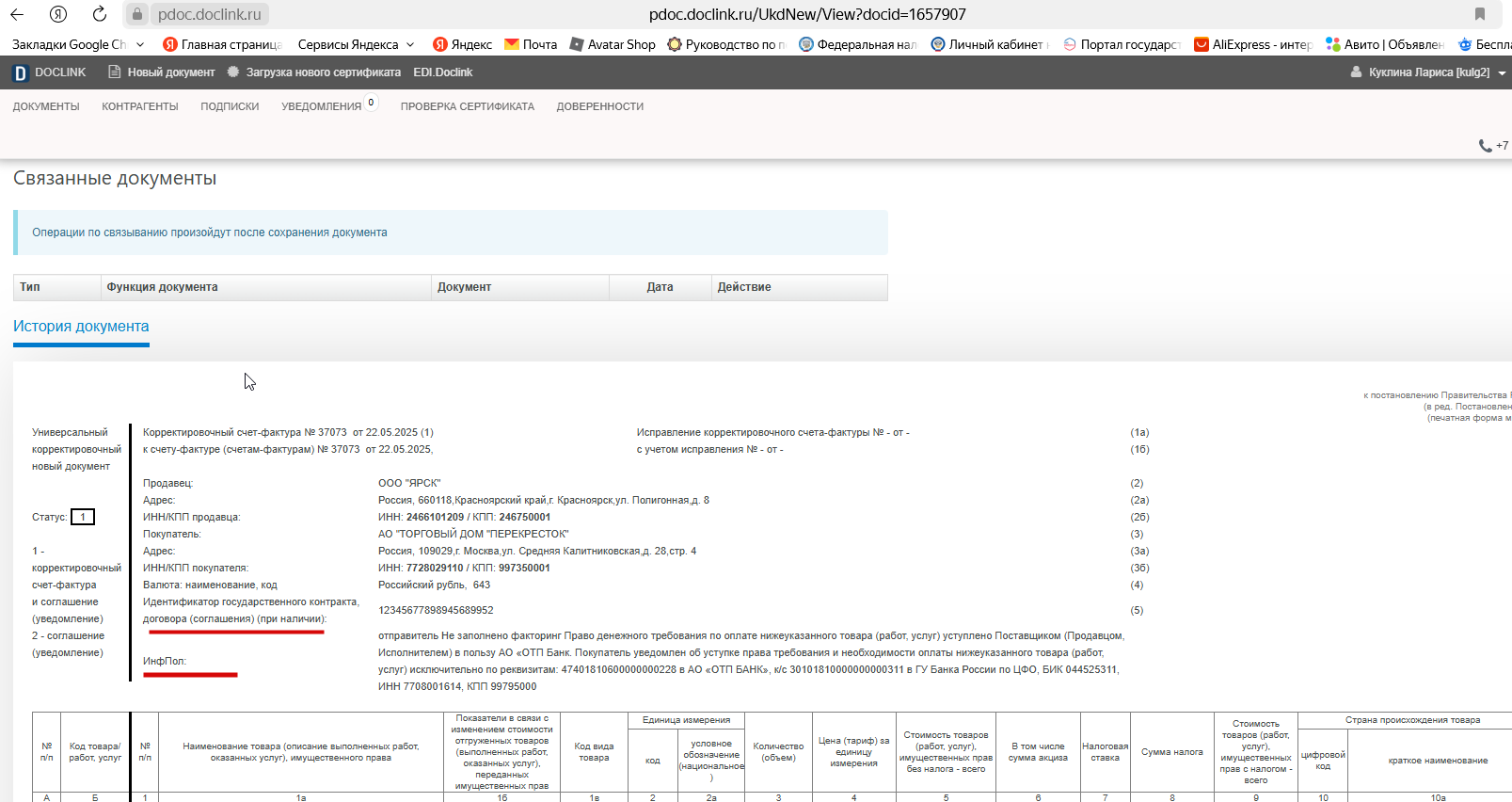Click the seller name ООО "ЯРСК"
Image resolution: width=1512 pixels, height=802 pixels.
(409, 483)
